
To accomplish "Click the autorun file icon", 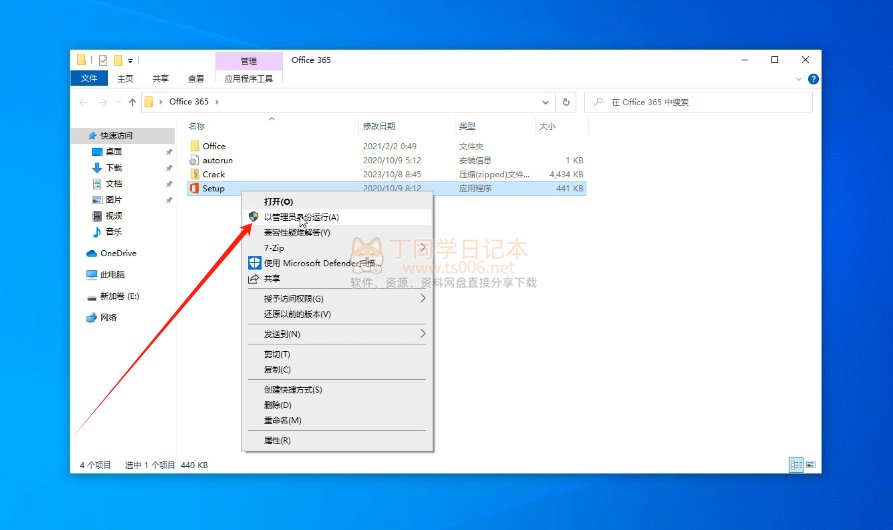I will pyautogui.click(x=194, y=161).
